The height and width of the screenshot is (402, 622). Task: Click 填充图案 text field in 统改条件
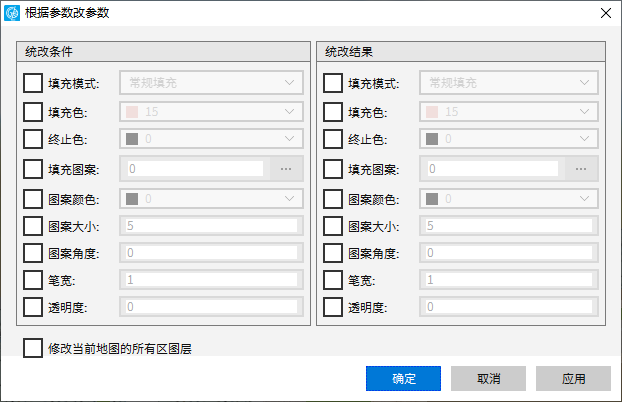[x=195, y=169]
